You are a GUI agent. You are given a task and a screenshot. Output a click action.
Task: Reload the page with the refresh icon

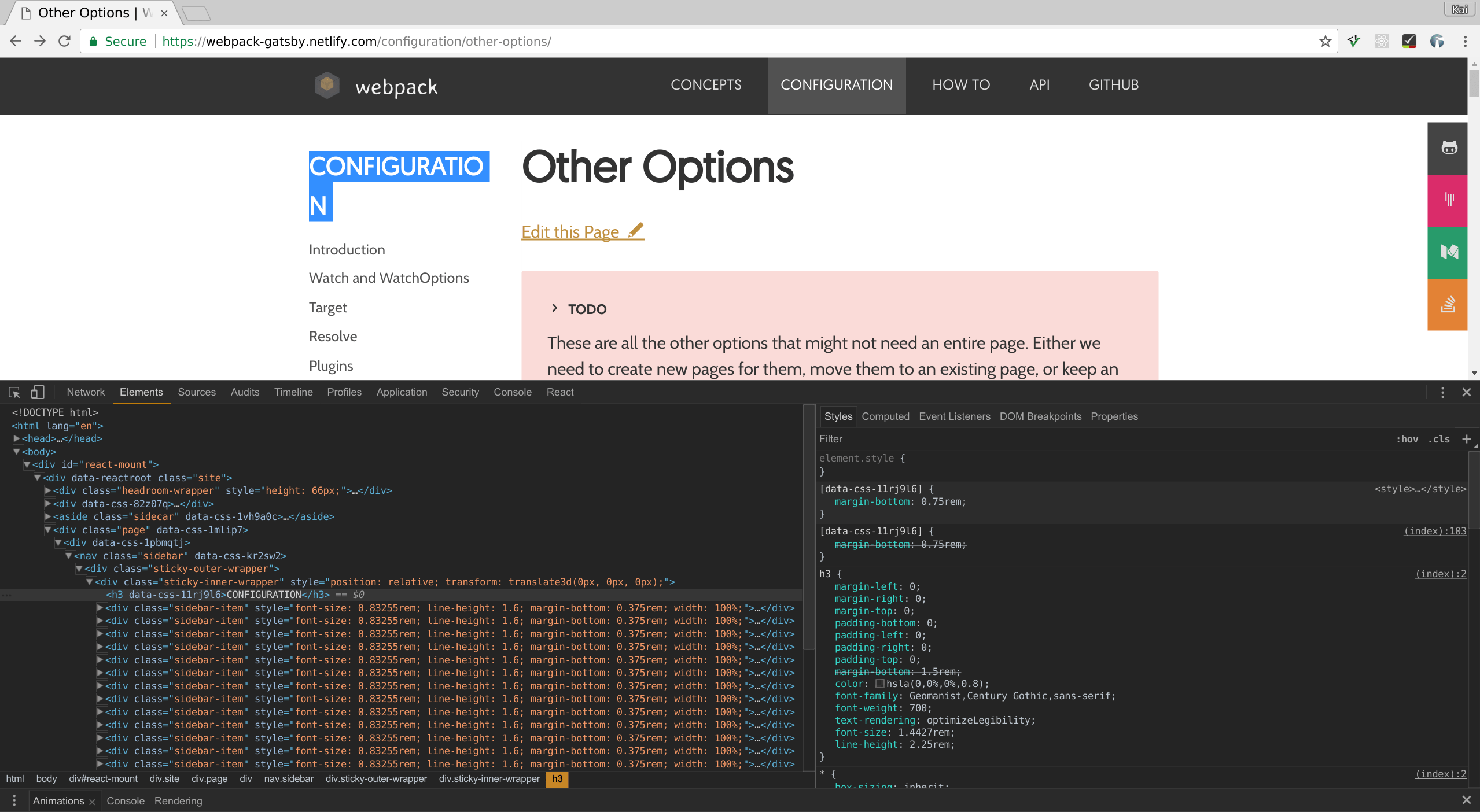[64, 41]
